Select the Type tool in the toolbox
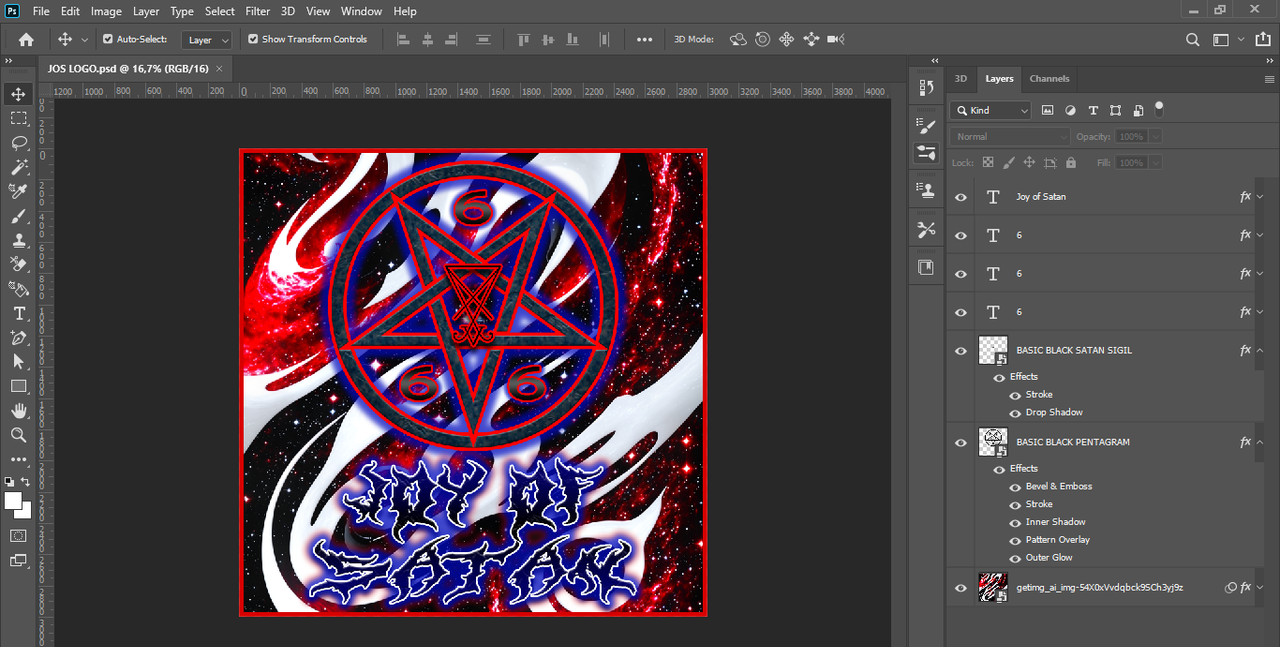 [x=19, y=313]
